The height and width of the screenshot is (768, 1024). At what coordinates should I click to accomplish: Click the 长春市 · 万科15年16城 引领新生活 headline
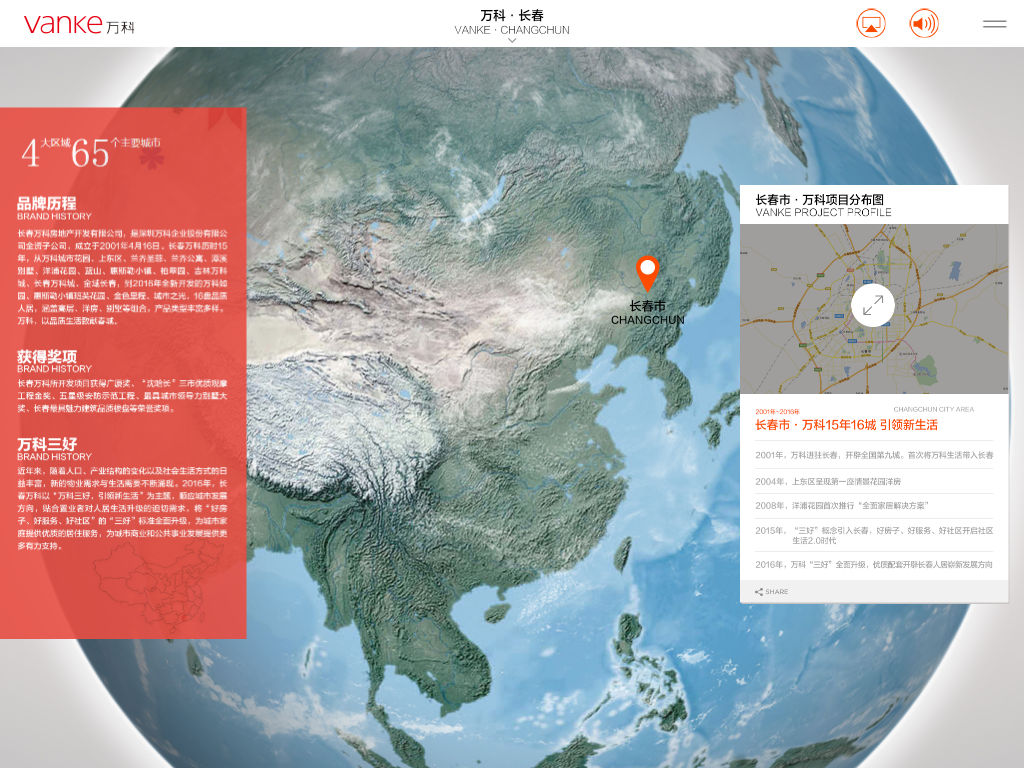point(846,425)
